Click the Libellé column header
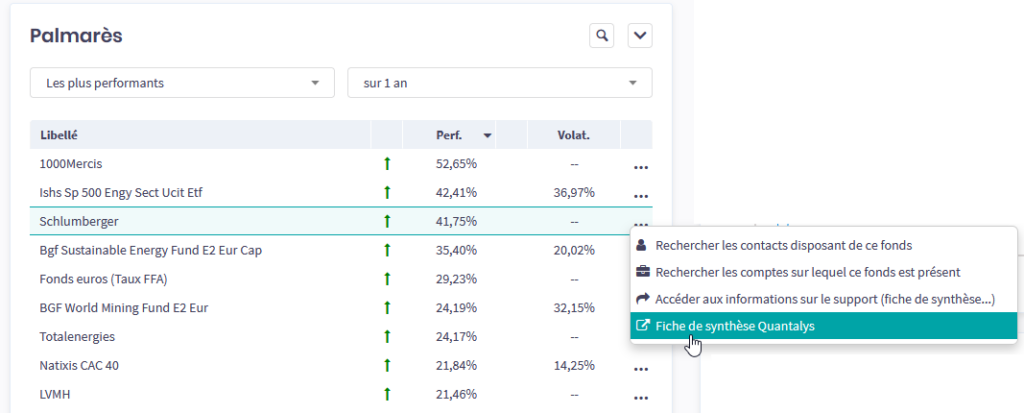The height and width of the screenshot is (413, 1024). tap(60, 135)
